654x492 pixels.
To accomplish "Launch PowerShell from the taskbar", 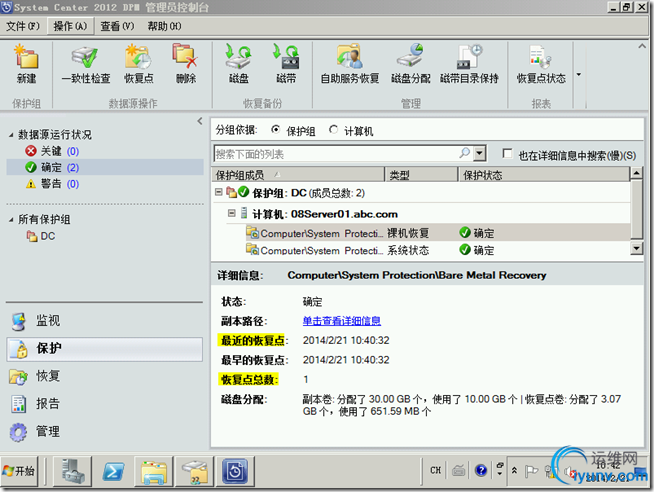I will (x=114, y=471).
